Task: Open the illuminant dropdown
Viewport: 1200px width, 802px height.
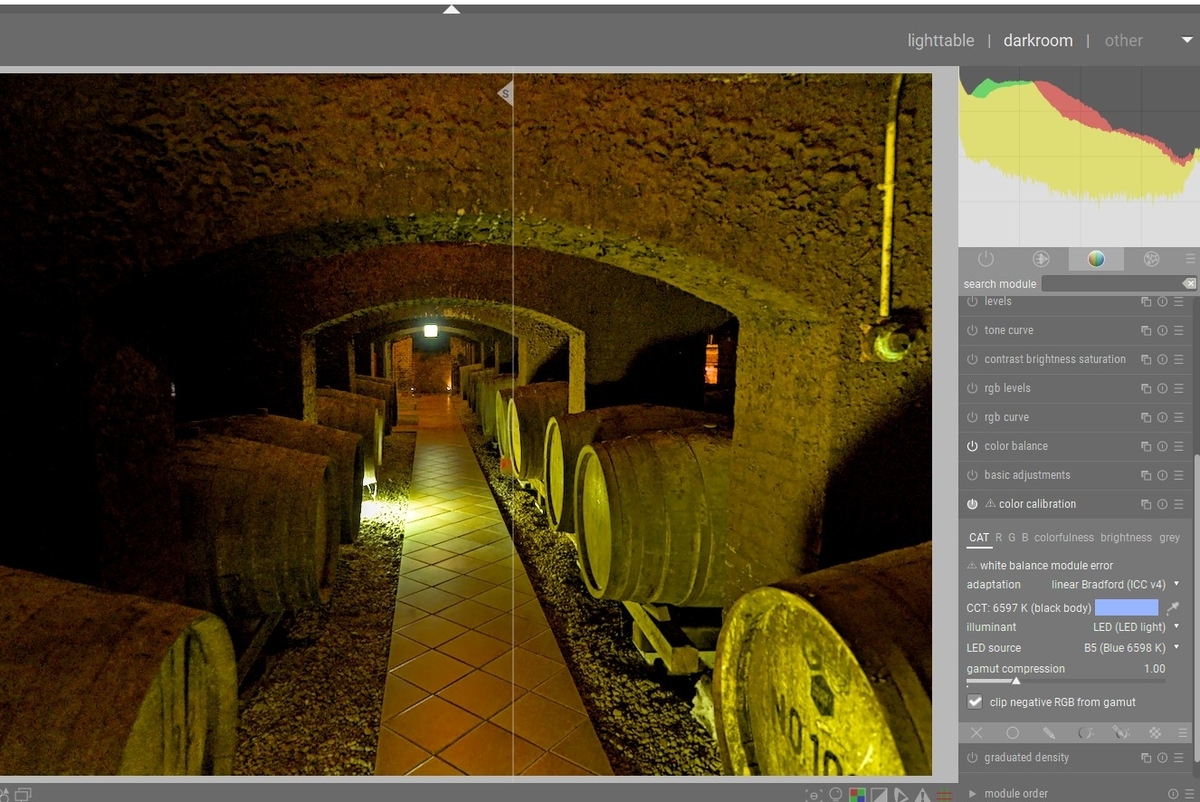Action: (1073, 627)
